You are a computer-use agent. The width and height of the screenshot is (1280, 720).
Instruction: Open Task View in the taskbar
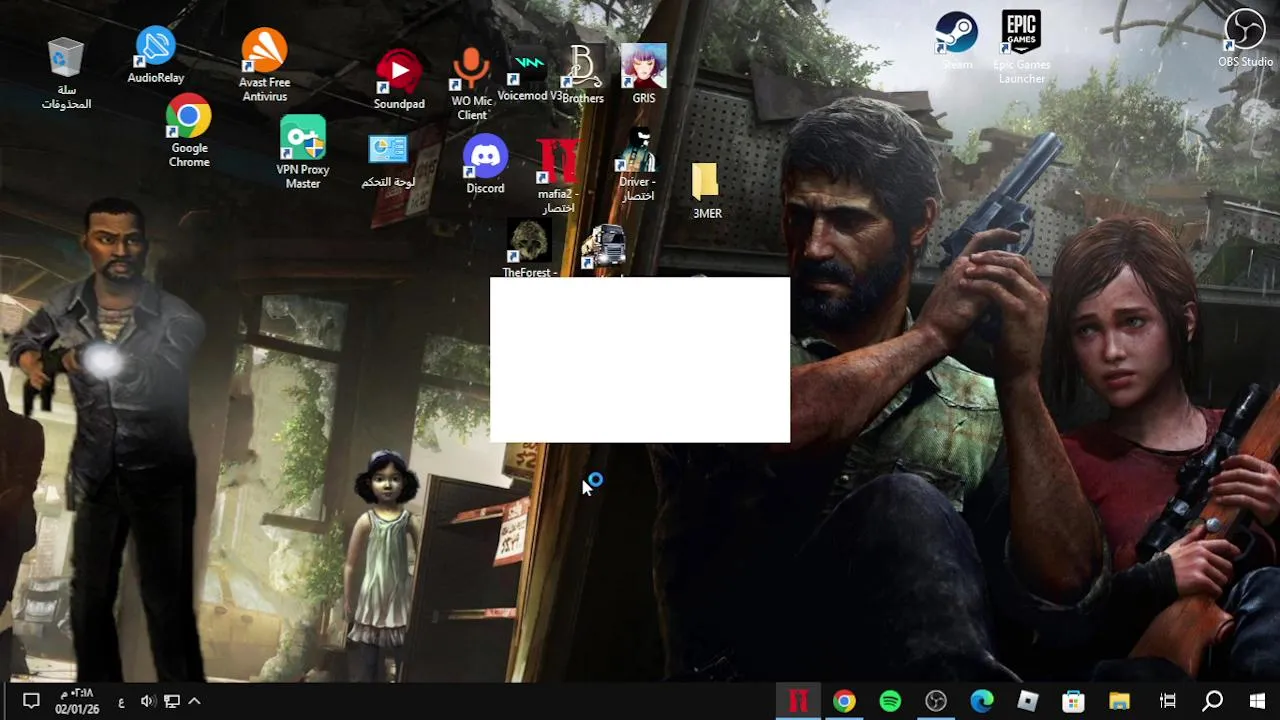[1166, 701]
